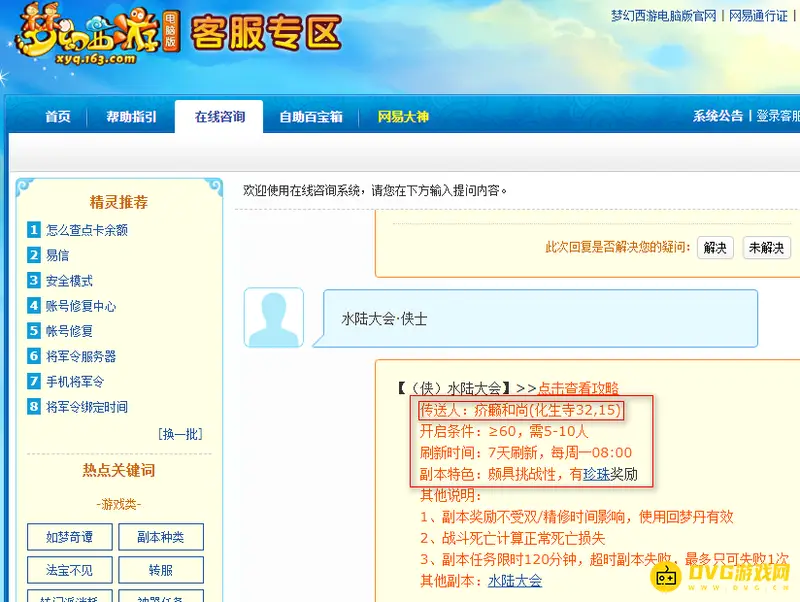
Task: Click the 传送人：疥癞和尚 line
Action: [x=520, y=410]
